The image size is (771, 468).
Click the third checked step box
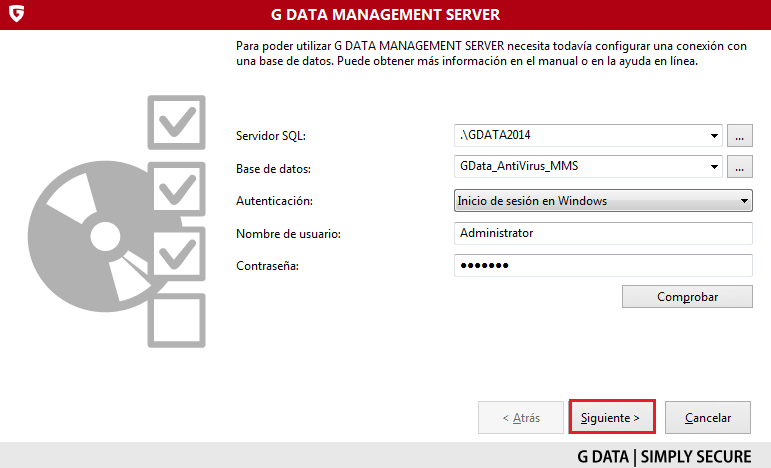coord(176,255)
